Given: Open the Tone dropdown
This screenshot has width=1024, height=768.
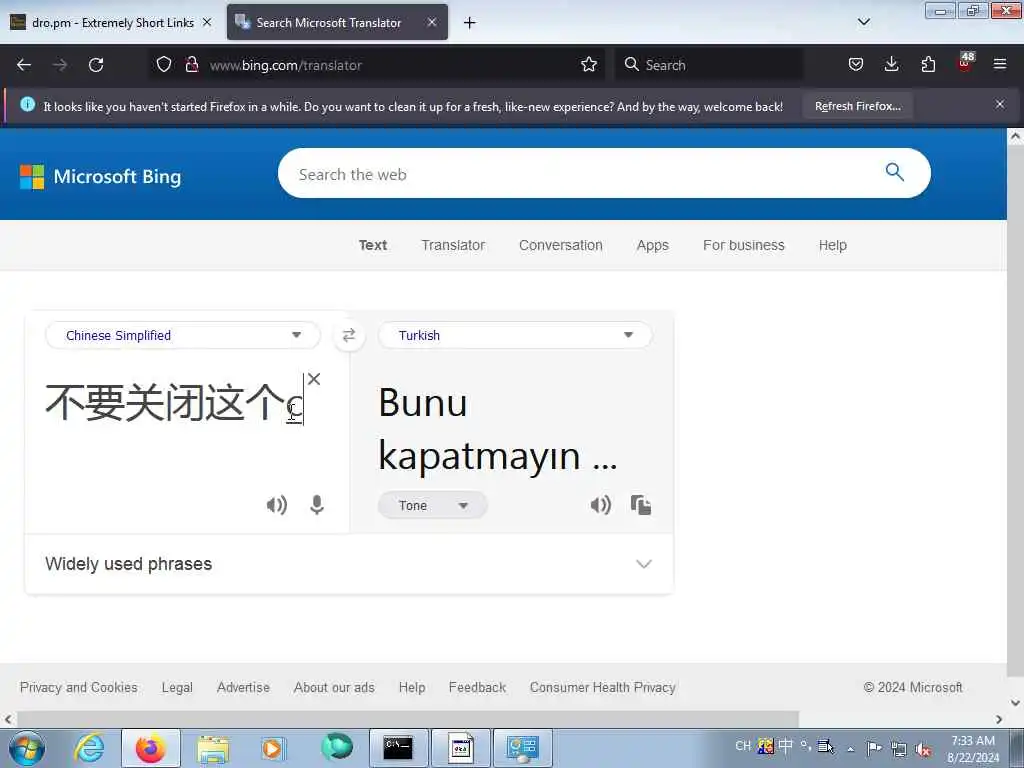Looking at the screenshot, I should coord(432,505).
